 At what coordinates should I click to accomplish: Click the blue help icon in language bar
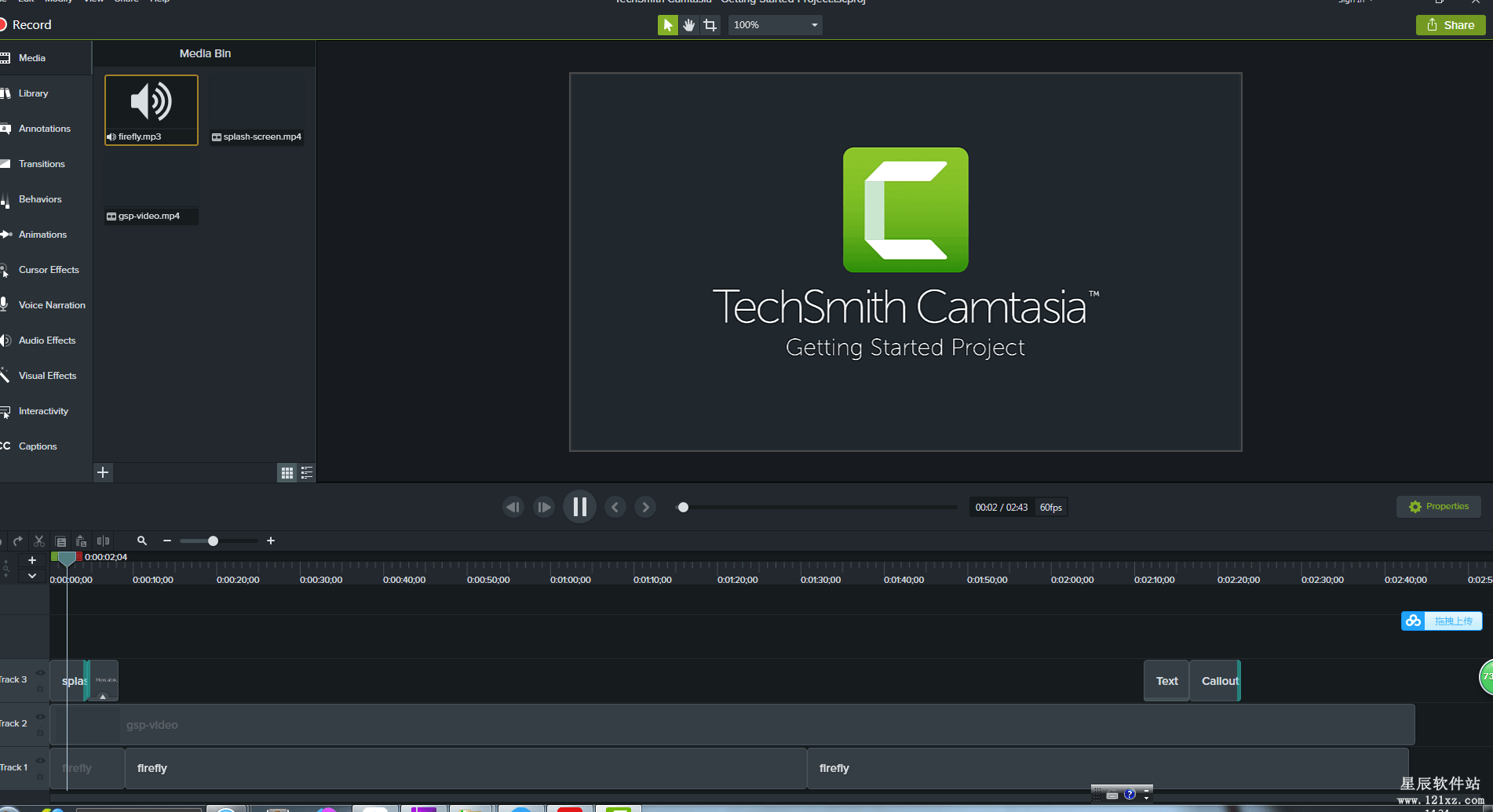(1130, 794)
